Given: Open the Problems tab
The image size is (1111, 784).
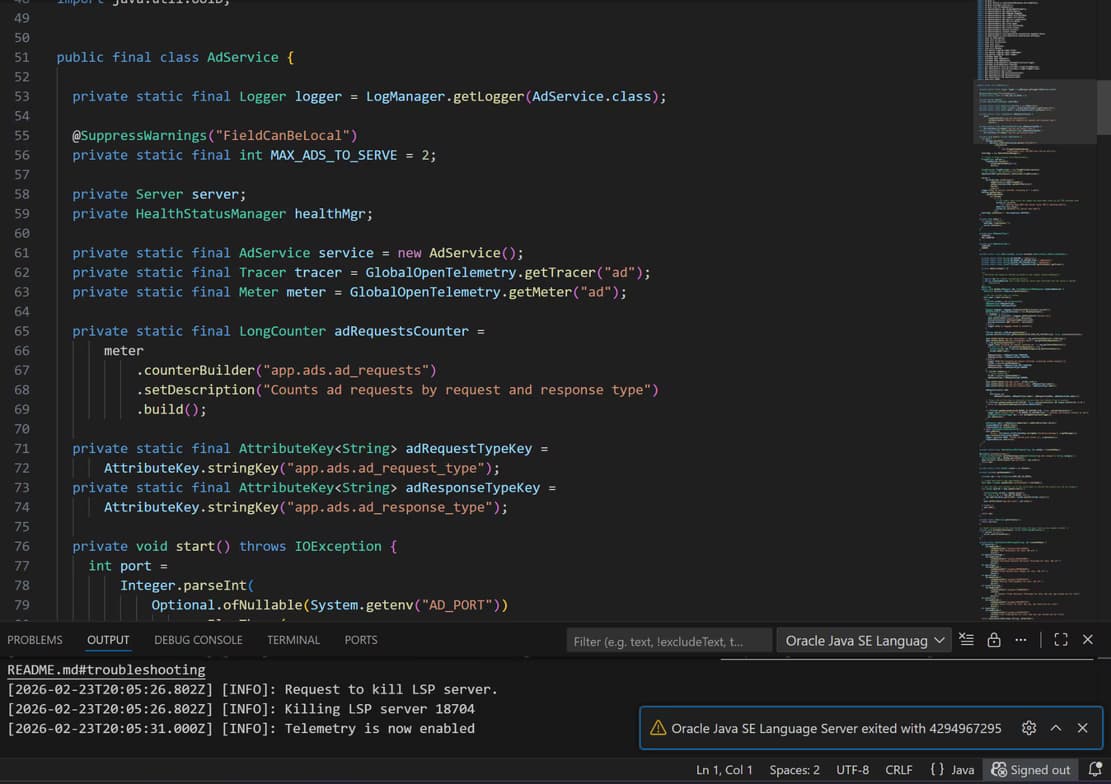Looking at the screenshot, I should tap(35, 640).
